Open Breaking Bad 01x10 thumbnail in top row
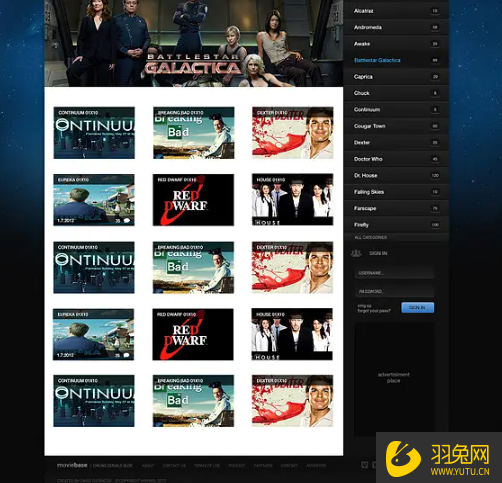This screenshot has width=502, height=483. click(x=194, y=133)
